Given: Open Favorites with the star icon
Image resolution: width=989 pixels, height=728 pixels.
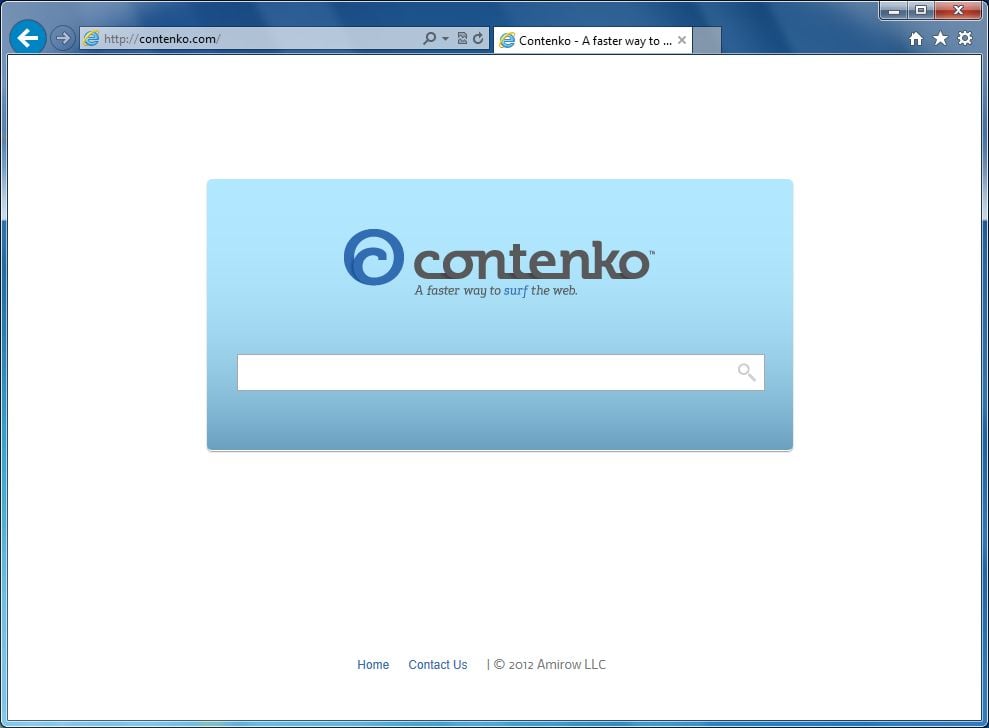Looking at the screenshot, I should coord(940,38).
